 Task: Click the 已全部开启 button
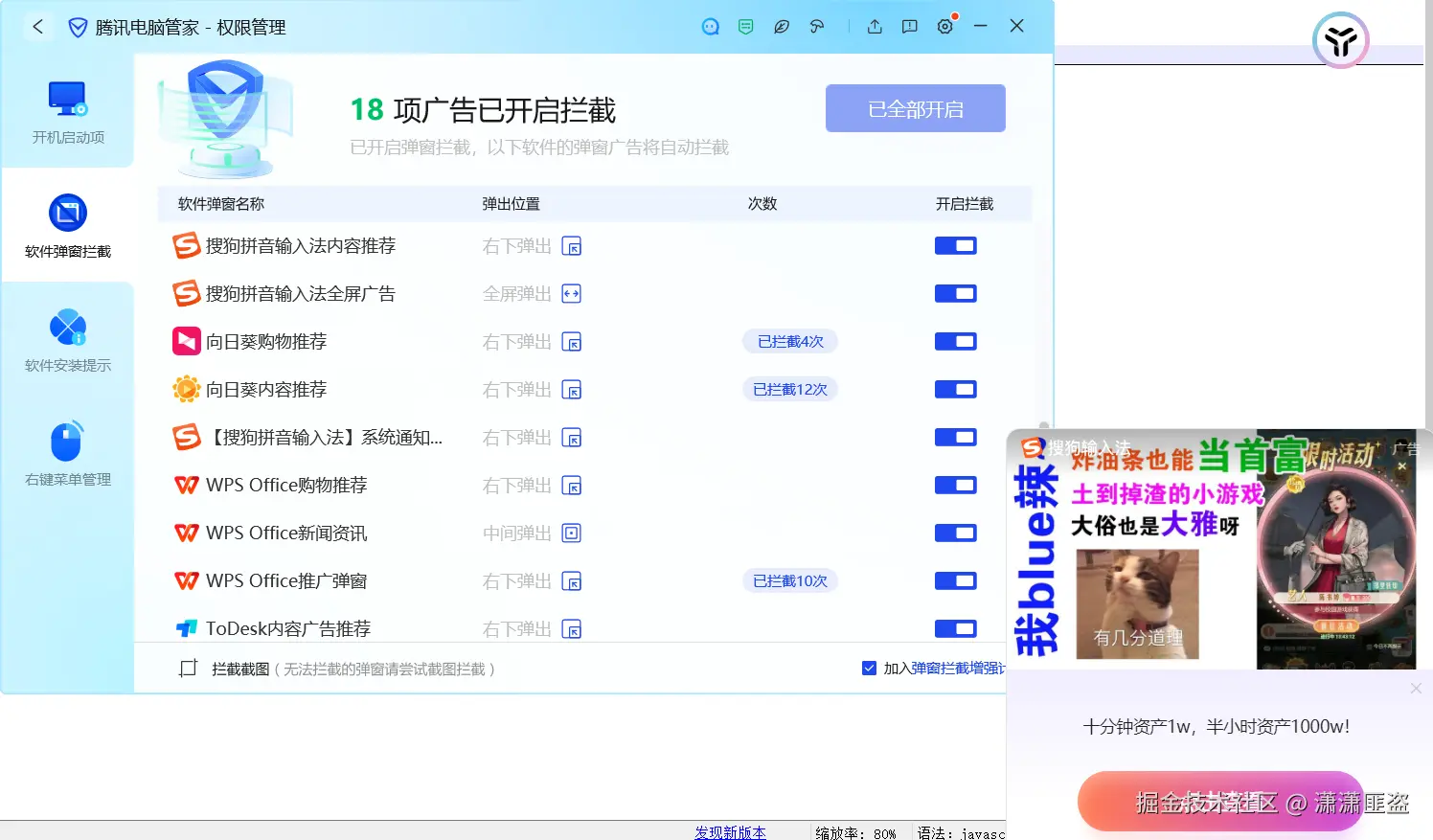pos(914,107)
